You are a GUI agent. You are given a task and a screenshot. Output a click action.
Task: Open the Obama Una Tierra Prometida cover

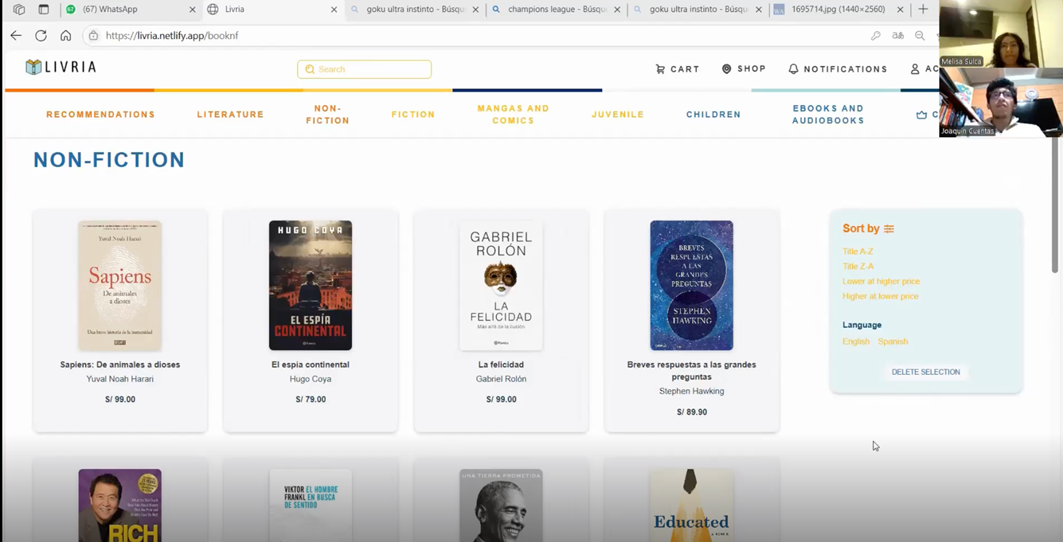(501, 505)
